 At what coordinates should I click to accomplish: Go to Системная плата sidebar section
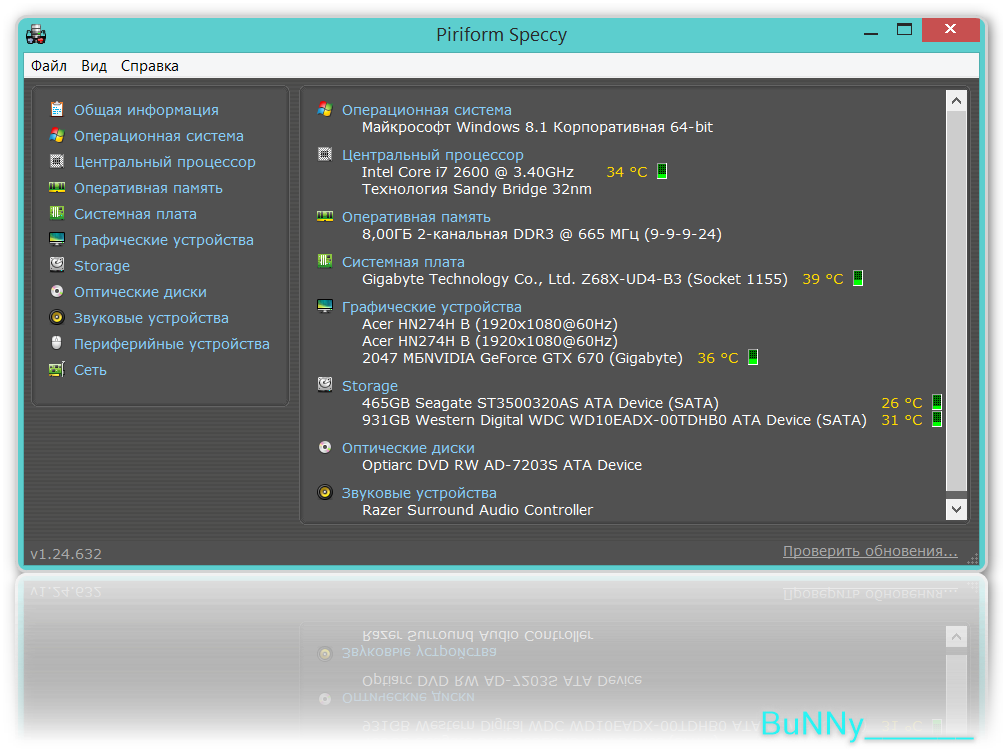pos(135,214)
